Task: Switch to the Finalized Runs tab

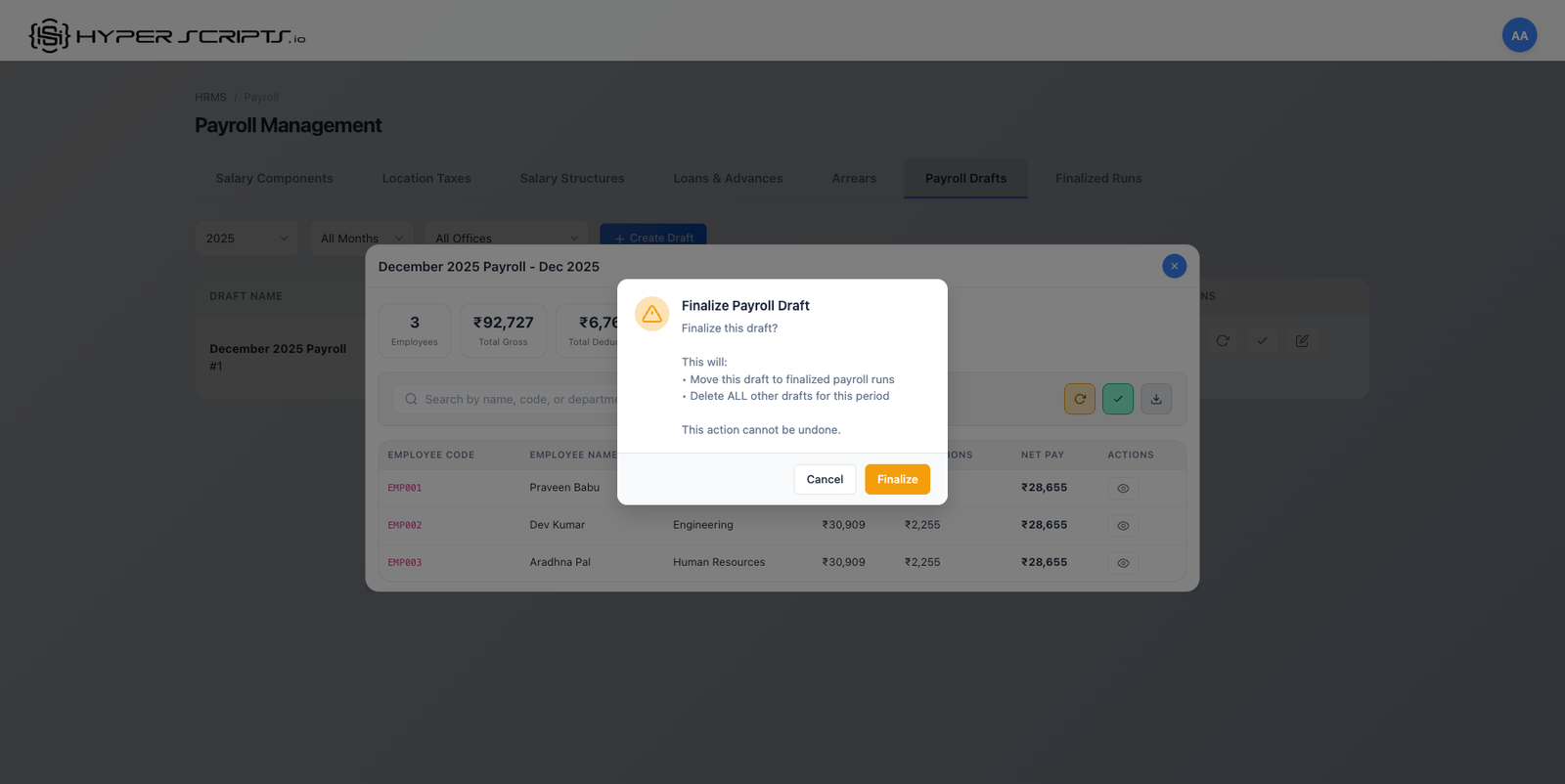Action: click(1098, 178)
